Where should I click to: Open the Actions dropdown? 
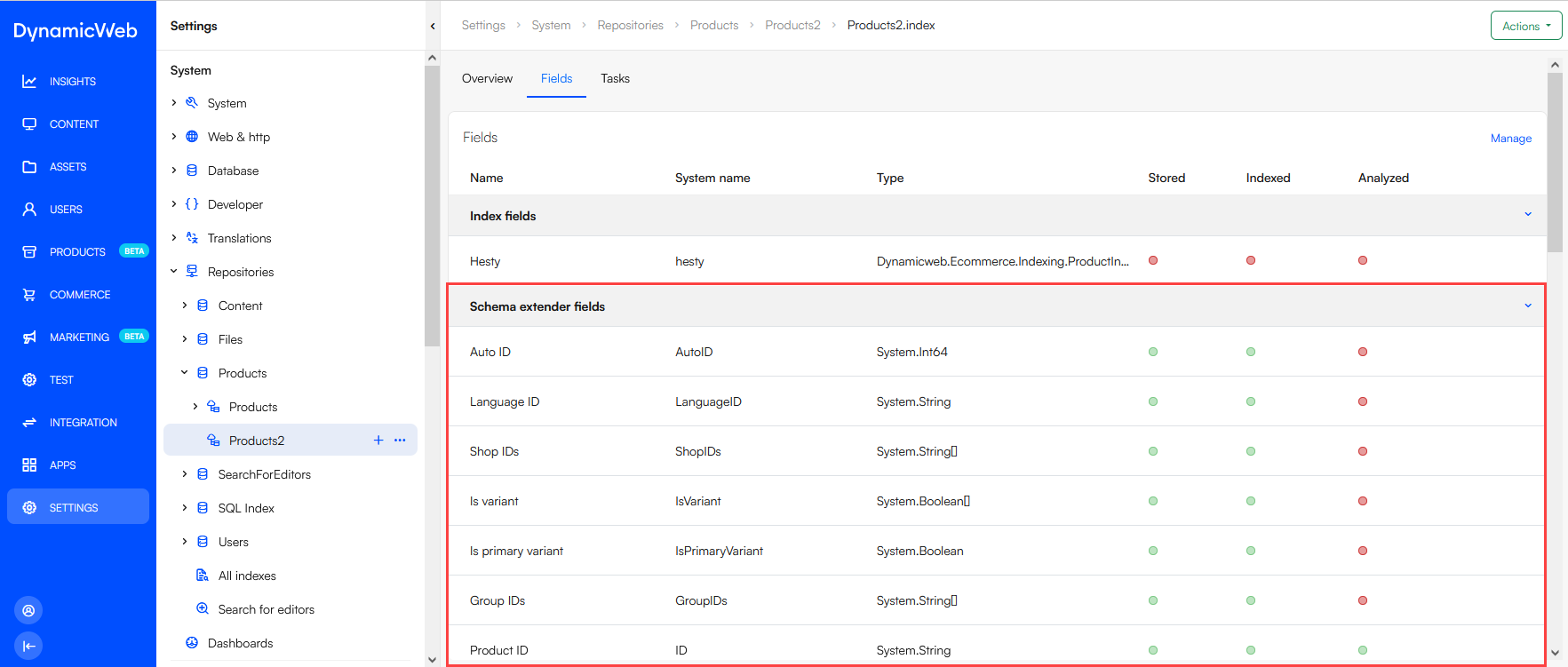[1526, 26]
